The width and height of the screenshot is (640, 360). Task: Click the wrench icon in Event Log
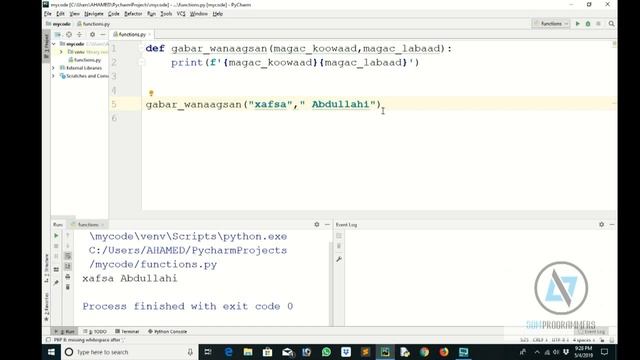coord(339,259)
